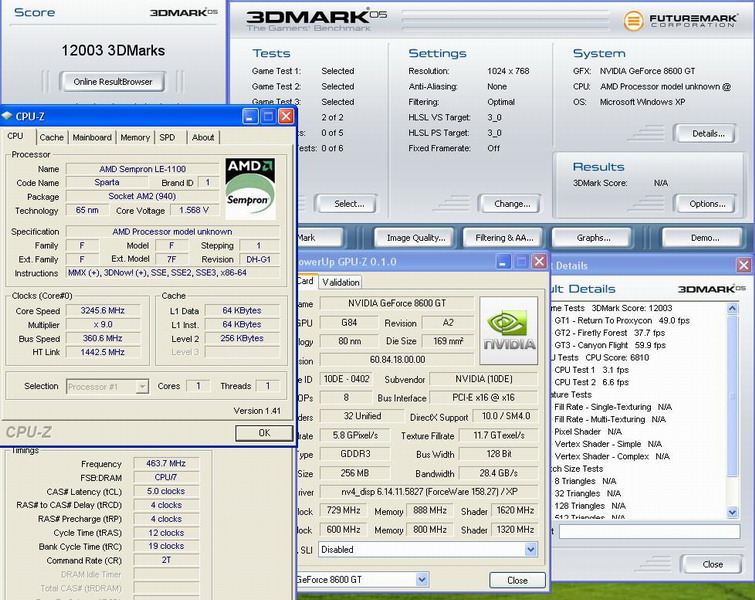The image size is (755, 600).
Task: Click the GT3 - Canyon Flight result row
Action: tap(610, 345)
